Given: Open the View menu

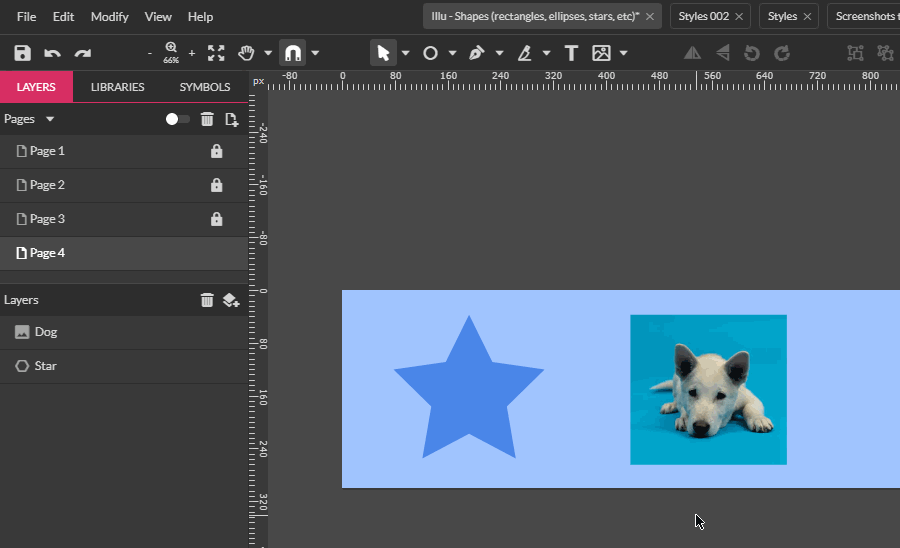Looking at the screenshot, I should (x=158, y=17).
